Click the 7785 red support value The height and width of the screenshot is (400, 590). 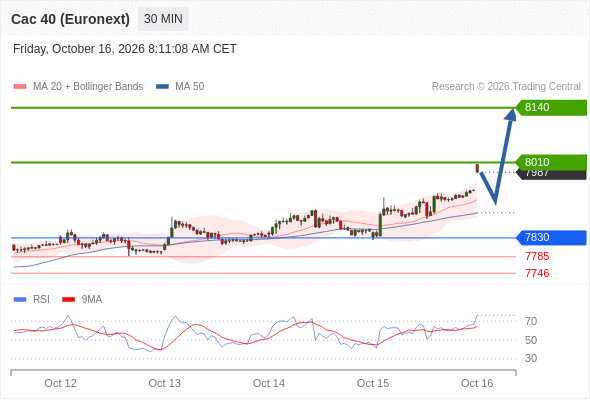[x=537, y=257]
